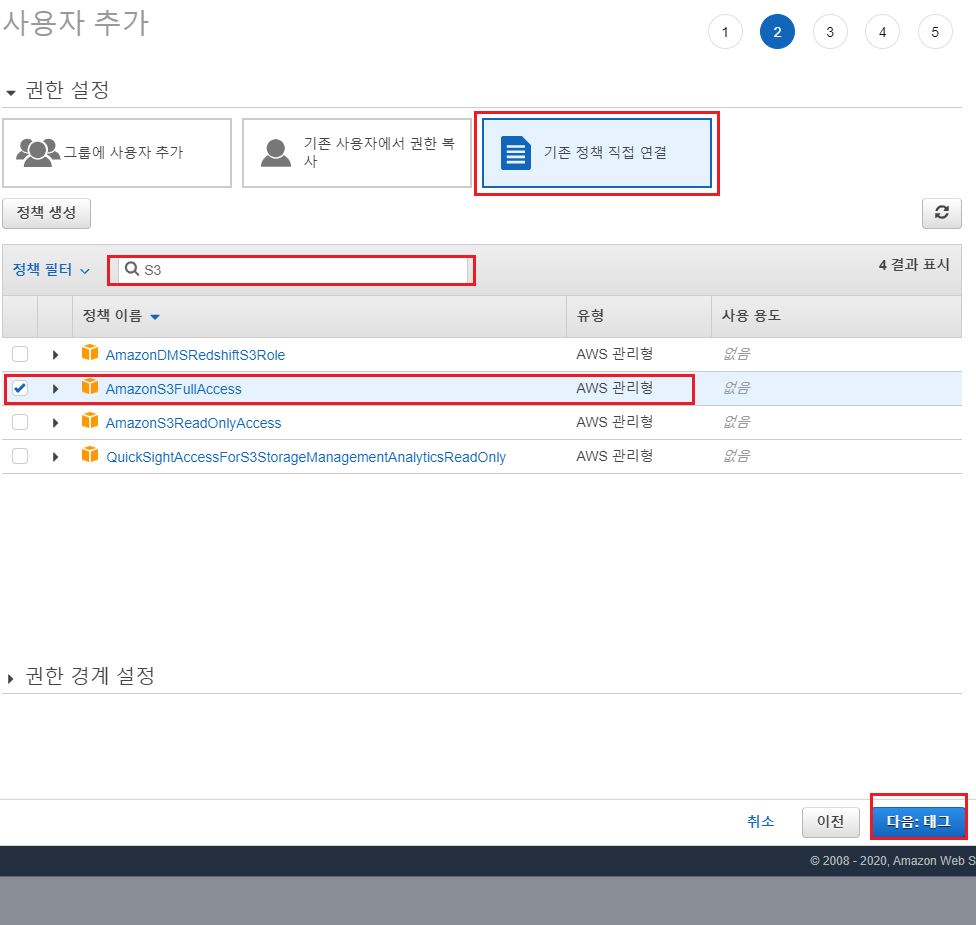The image size is (976, 925).
Task: Click the orange box icon beside AmazonDMSRedshiftS3Role
Action: (90, 353)
